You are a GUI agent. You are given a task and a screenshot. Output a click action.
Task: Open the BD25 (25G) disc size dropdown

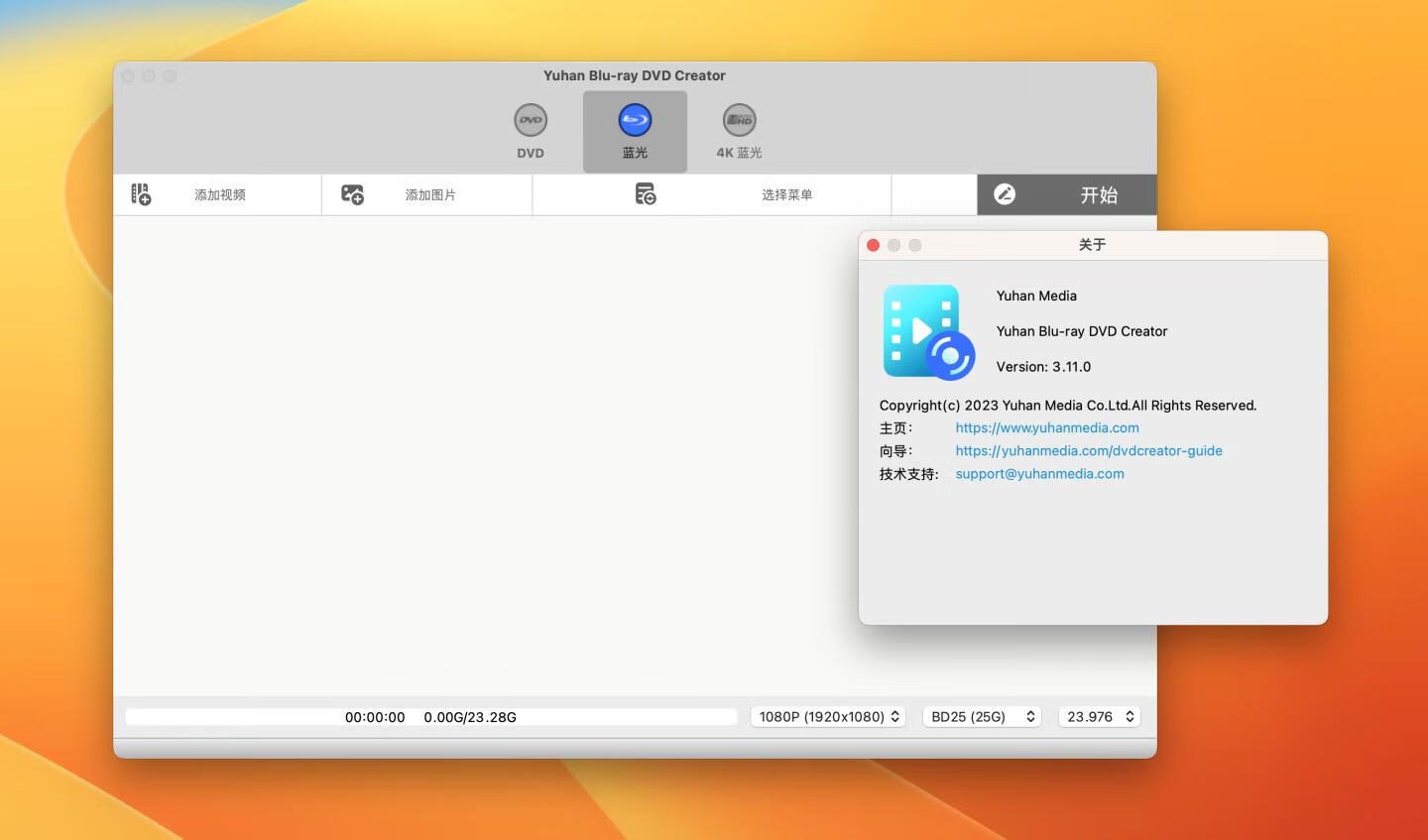pyautogui.click(x=982, y=717)
